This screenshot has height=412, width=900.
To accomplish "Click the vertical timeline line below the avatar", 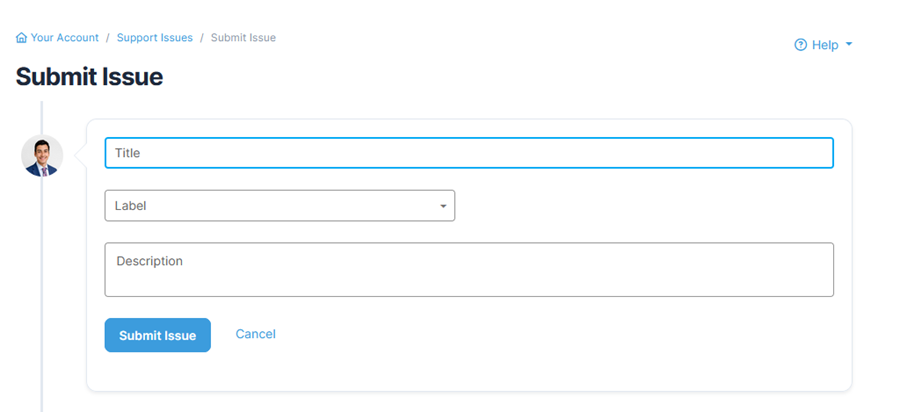I will (42, 293).
